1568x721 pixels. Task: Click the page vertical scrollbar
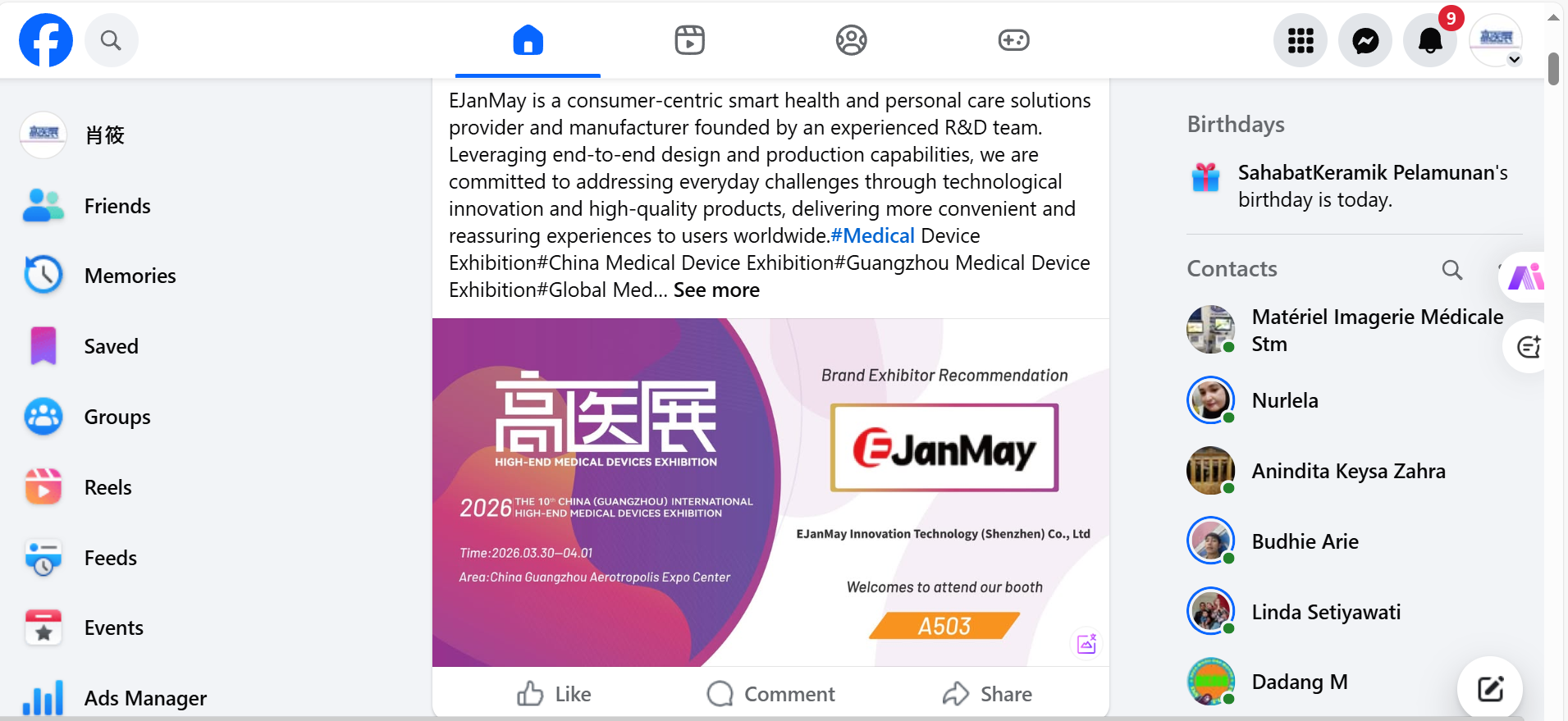click(1553, 69)
